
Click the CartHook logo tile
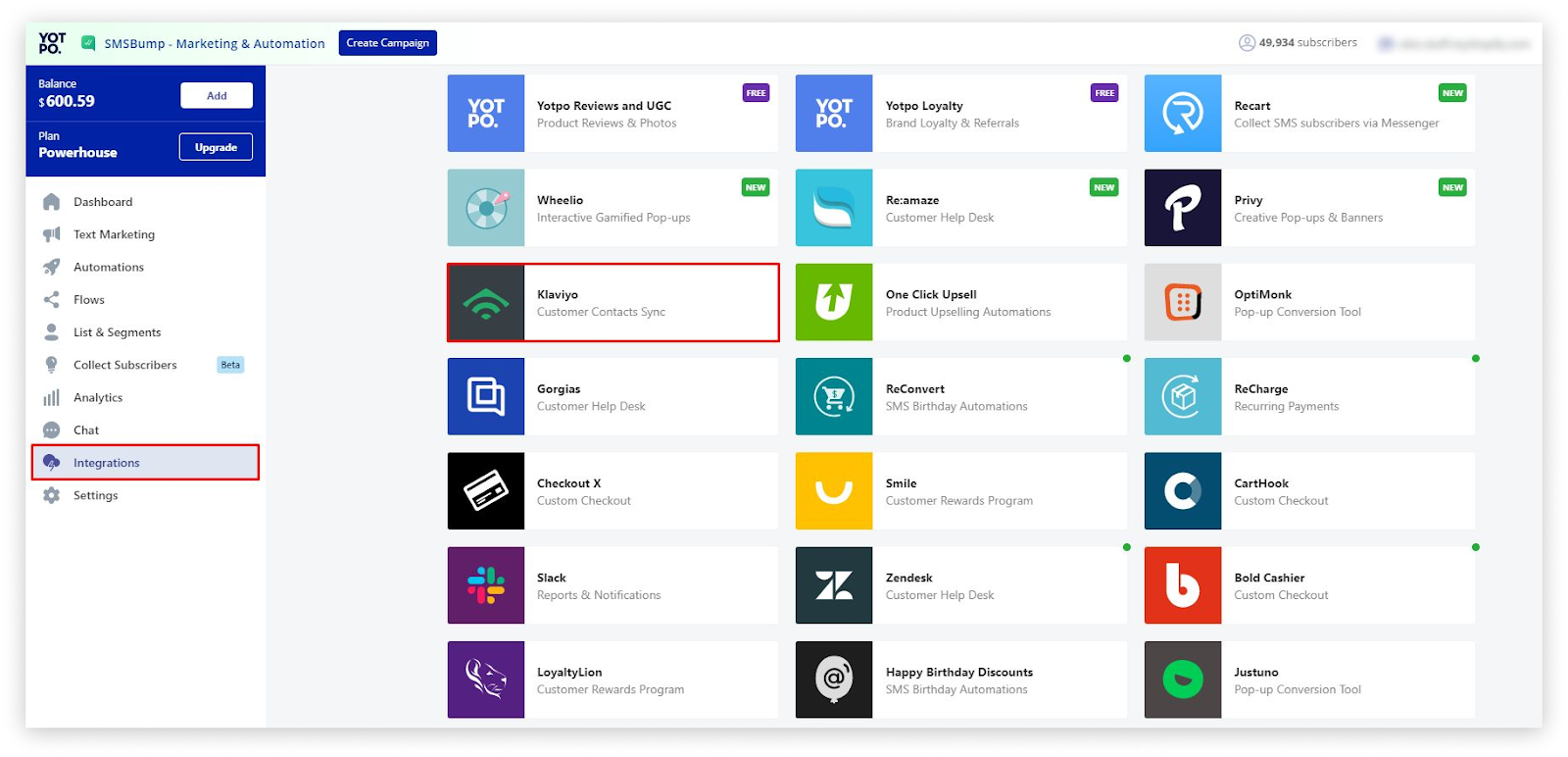[x=1183, y=491]
